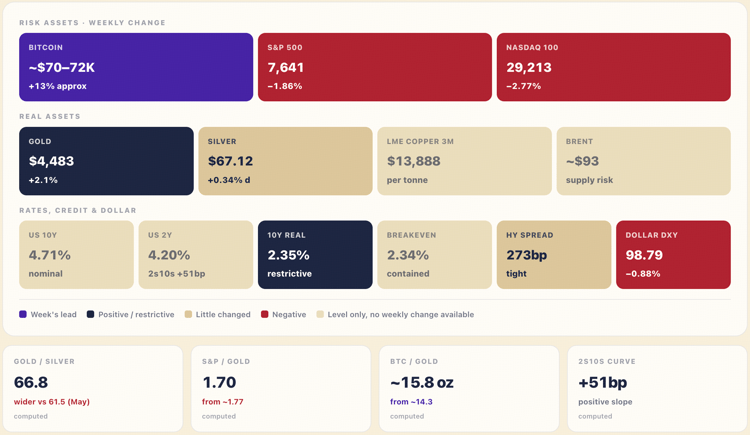Open the Bitcoin tile

tap(136, 67)
